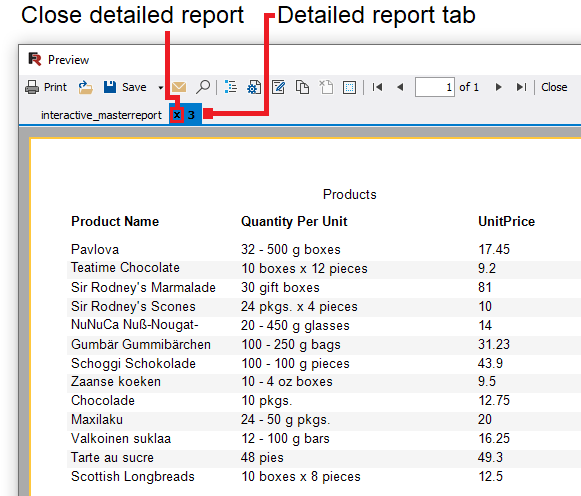Click the Close button in toolbar
This screenshot has width=581, height=496.
554,87
